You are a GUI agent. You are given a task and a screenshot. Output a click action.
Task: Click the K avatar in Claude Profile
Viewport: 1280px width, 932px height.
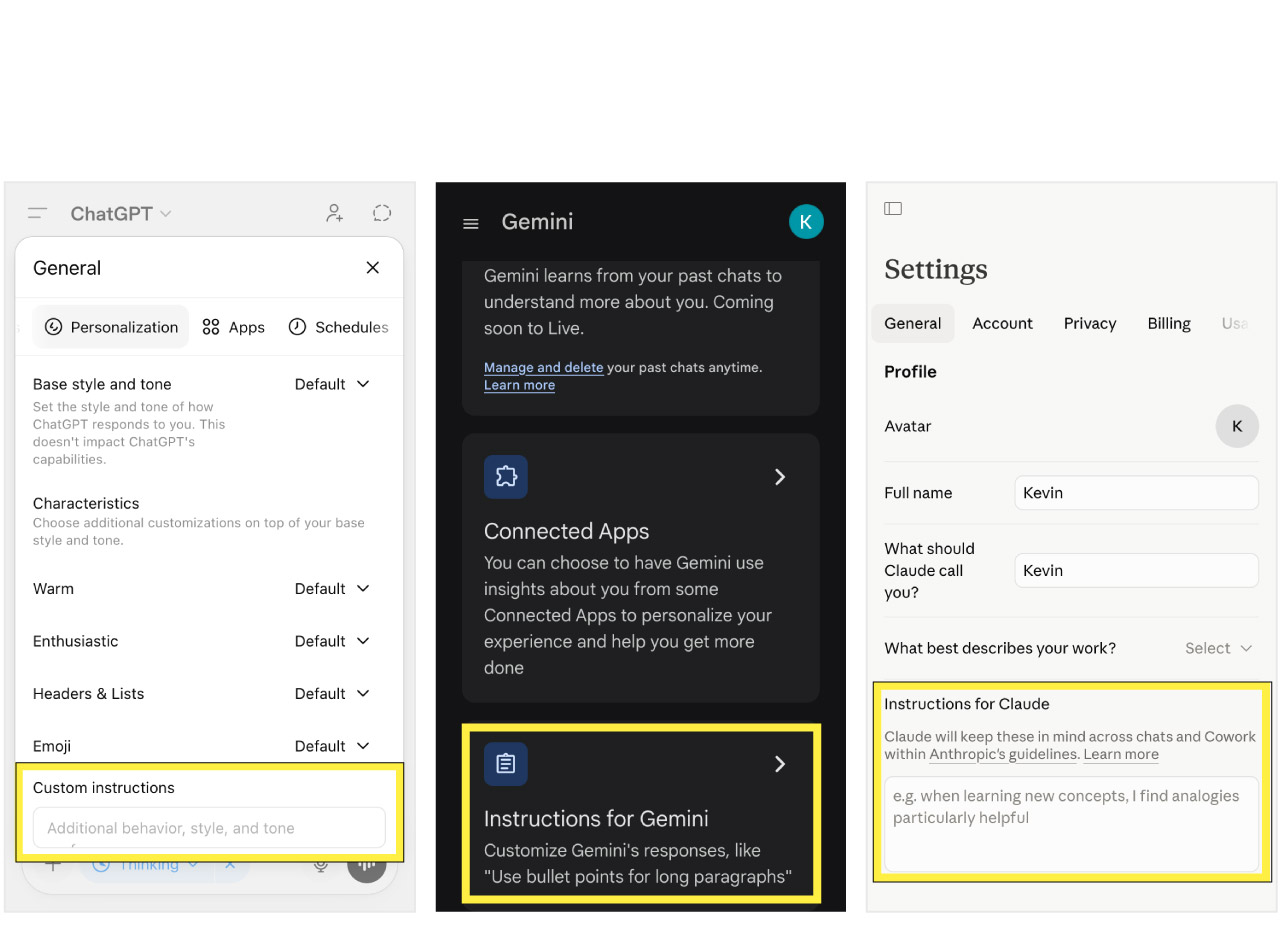1237,426
